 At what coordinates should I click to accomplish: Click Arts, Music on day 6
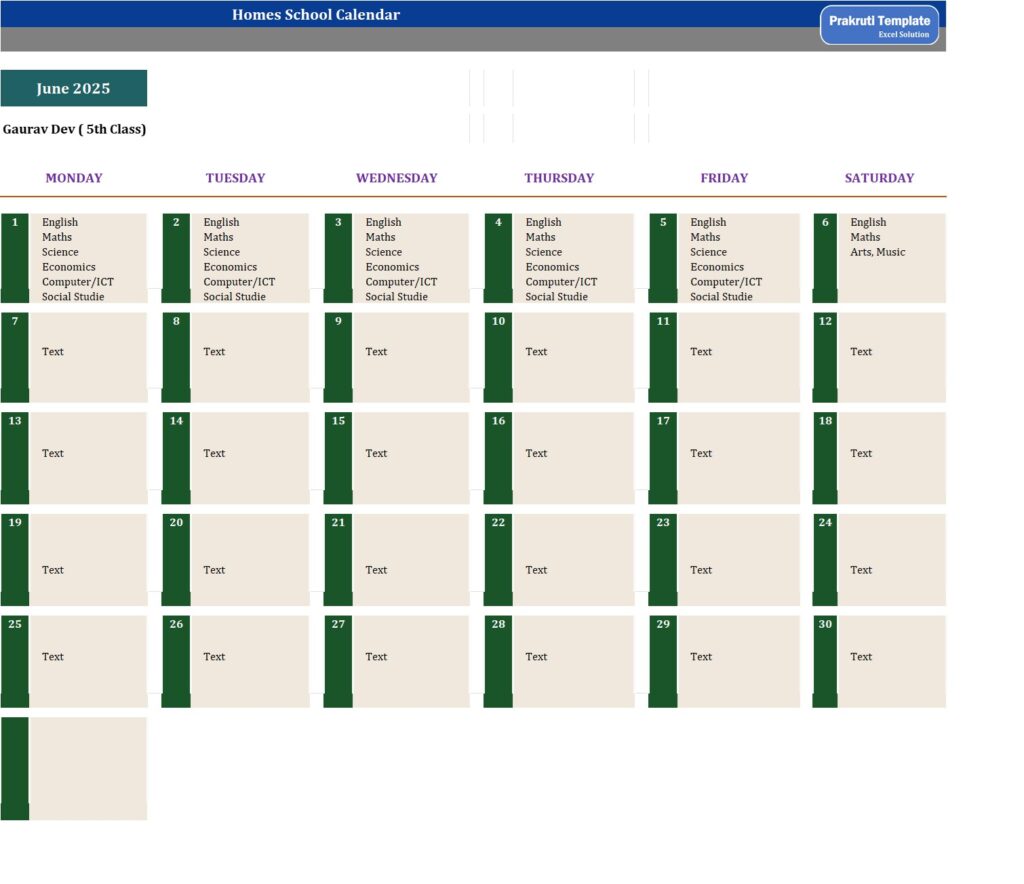[x=877, y=252]
